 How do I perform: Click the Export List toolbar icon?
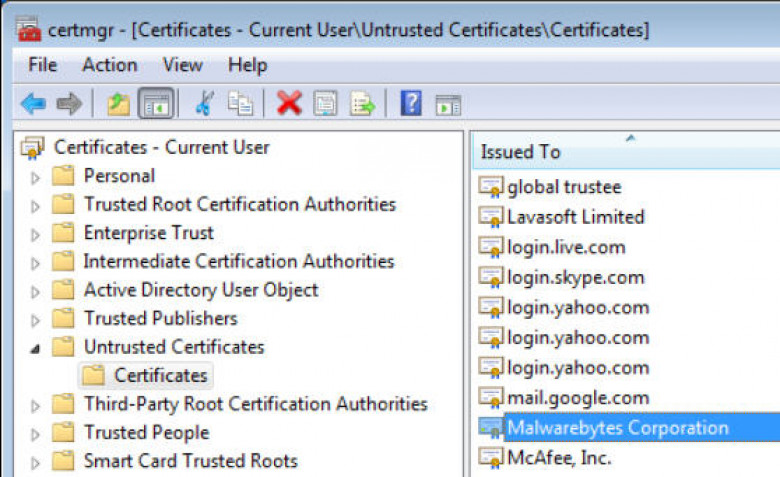(x=362, y=103)
